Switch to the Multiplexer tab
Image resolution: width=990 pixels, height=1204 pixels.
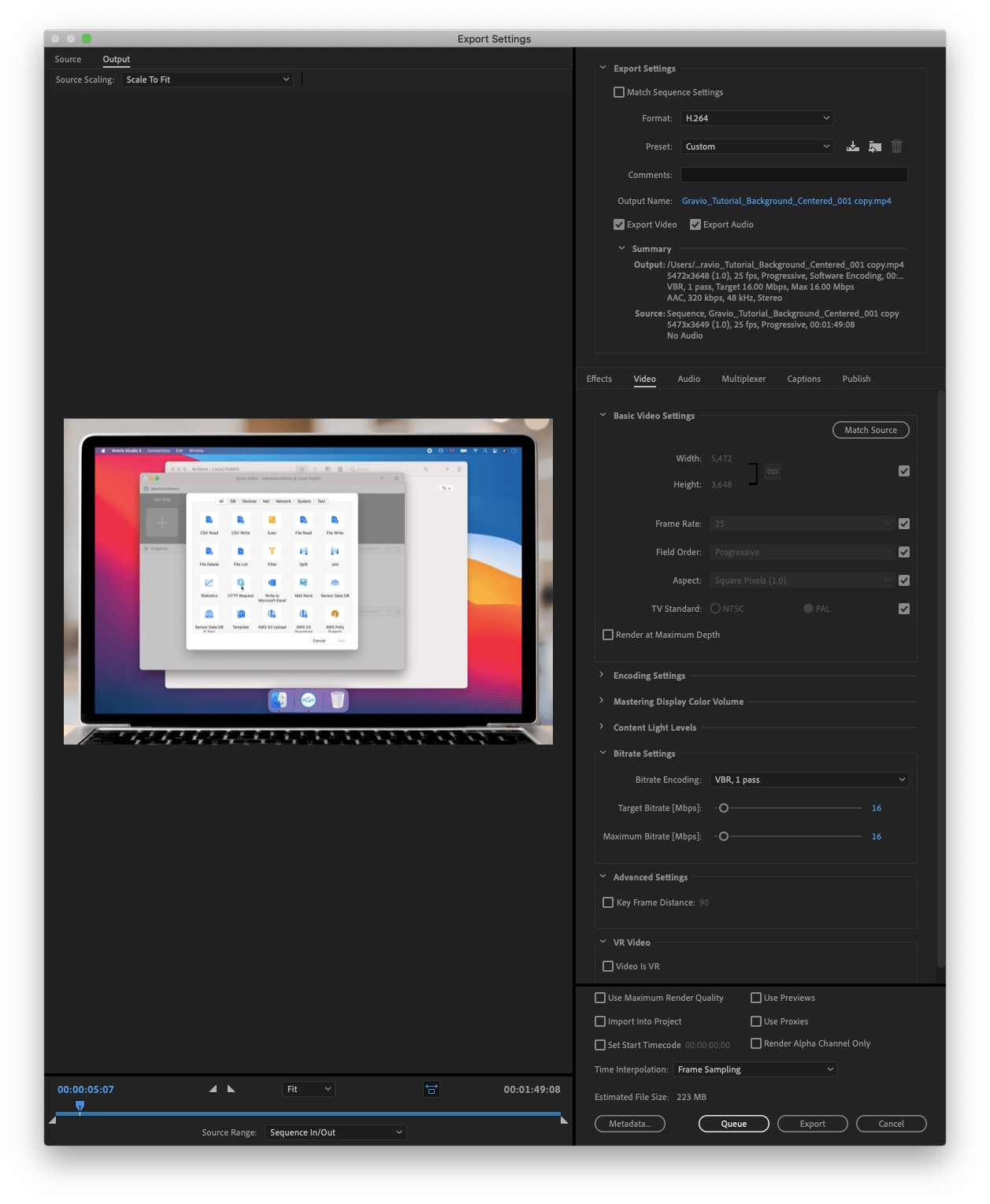point(743,379)
